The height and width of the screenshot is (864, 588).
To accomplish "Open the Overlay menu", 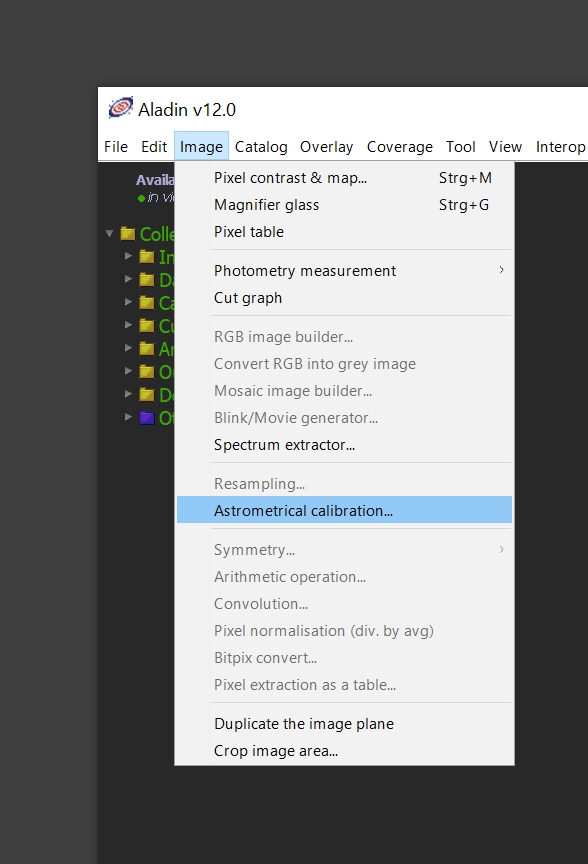I will click(x=326, y=147).
